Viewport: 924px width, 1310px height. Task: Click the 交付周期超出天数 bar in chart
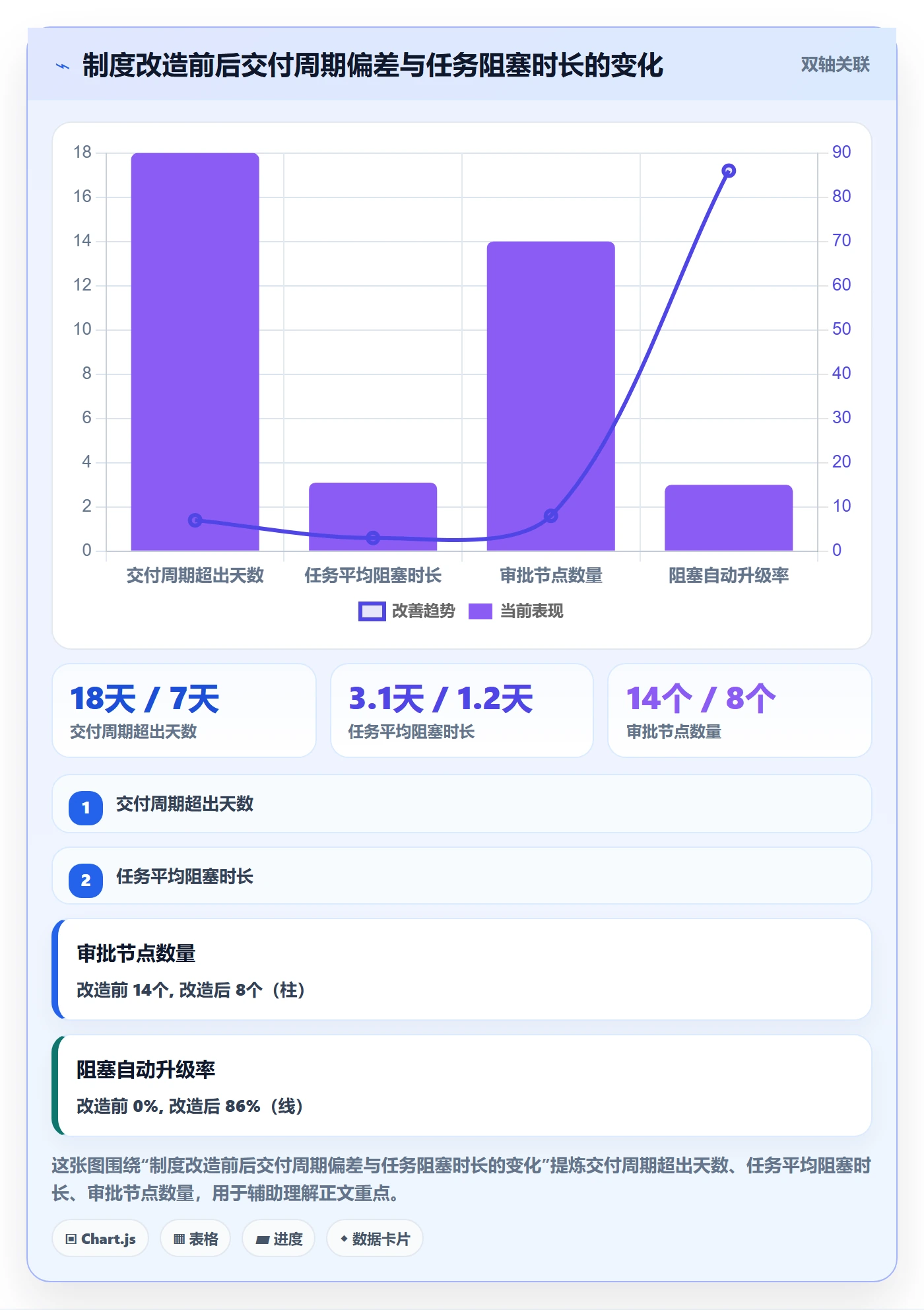tap(195, 352)
